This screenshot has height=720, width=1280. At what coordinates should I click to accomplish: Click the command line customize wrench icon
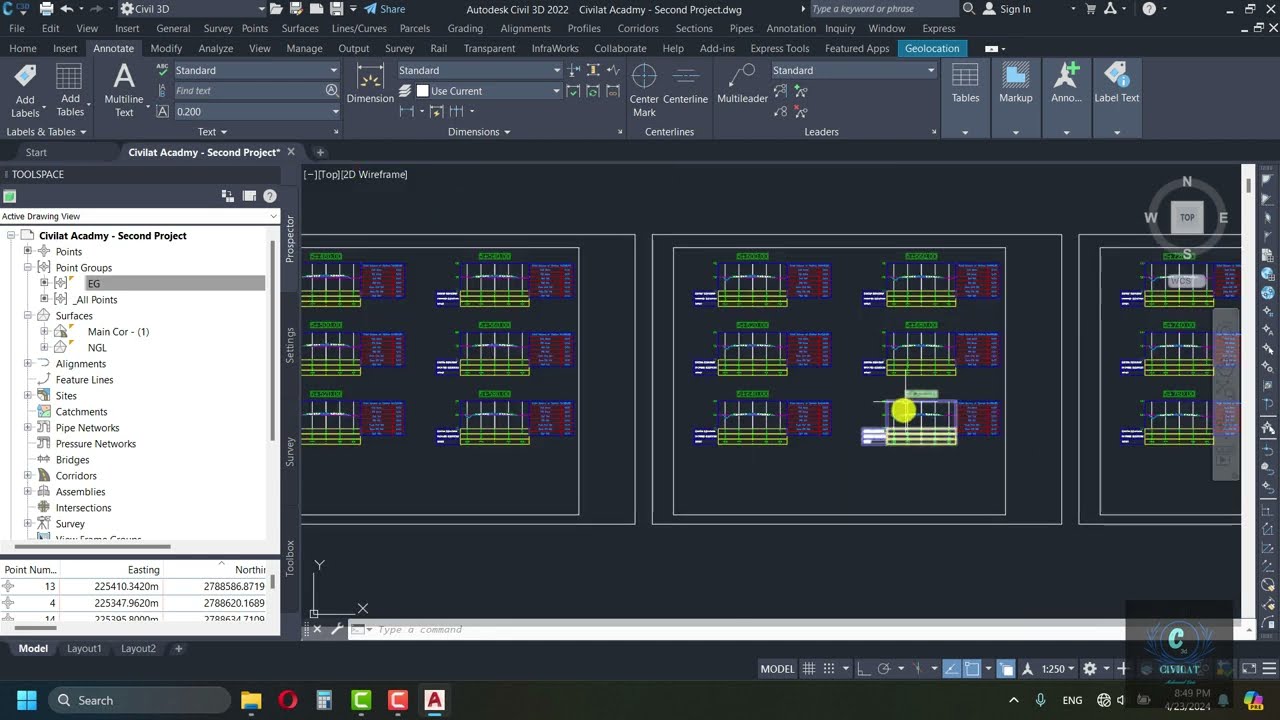pyautogui.click(x=337, y=629)
